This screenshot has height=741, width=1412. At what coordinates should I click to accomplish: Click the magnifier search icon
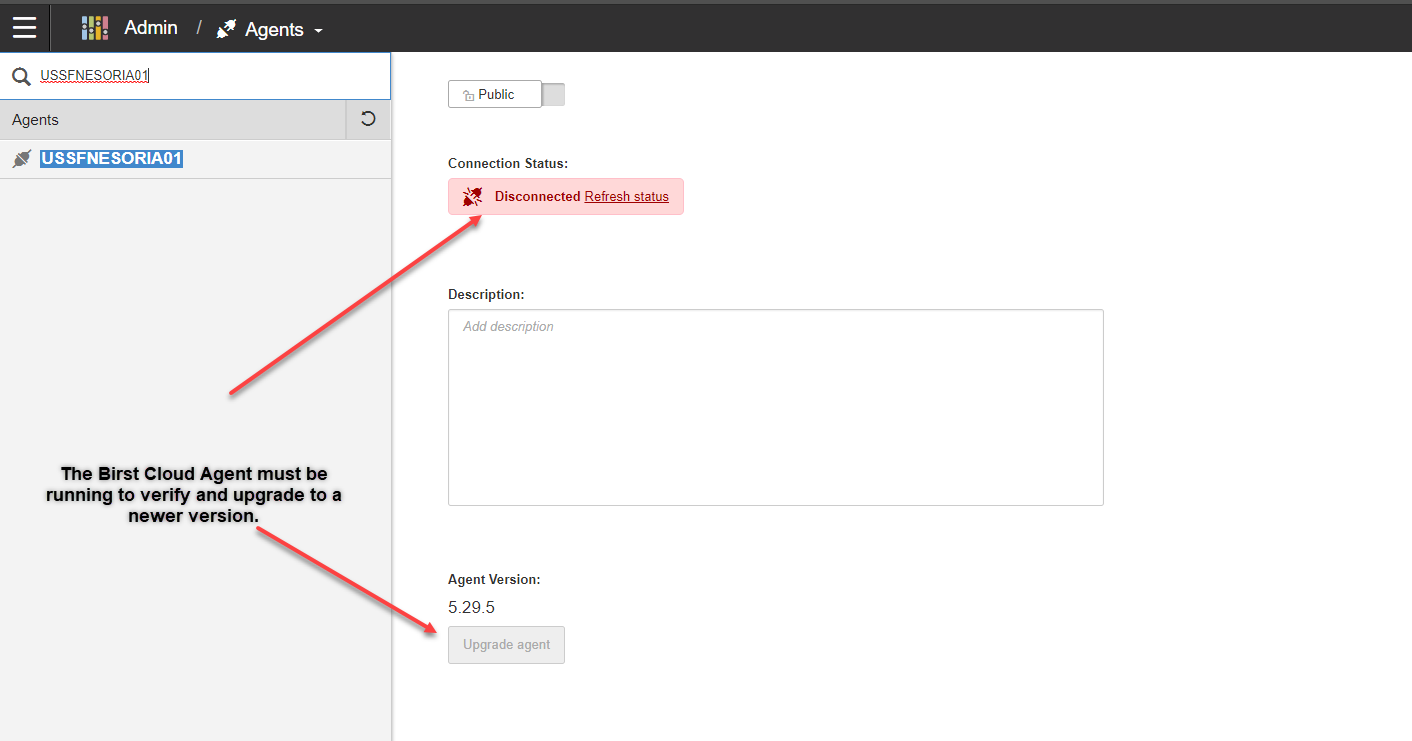[21, 76]
